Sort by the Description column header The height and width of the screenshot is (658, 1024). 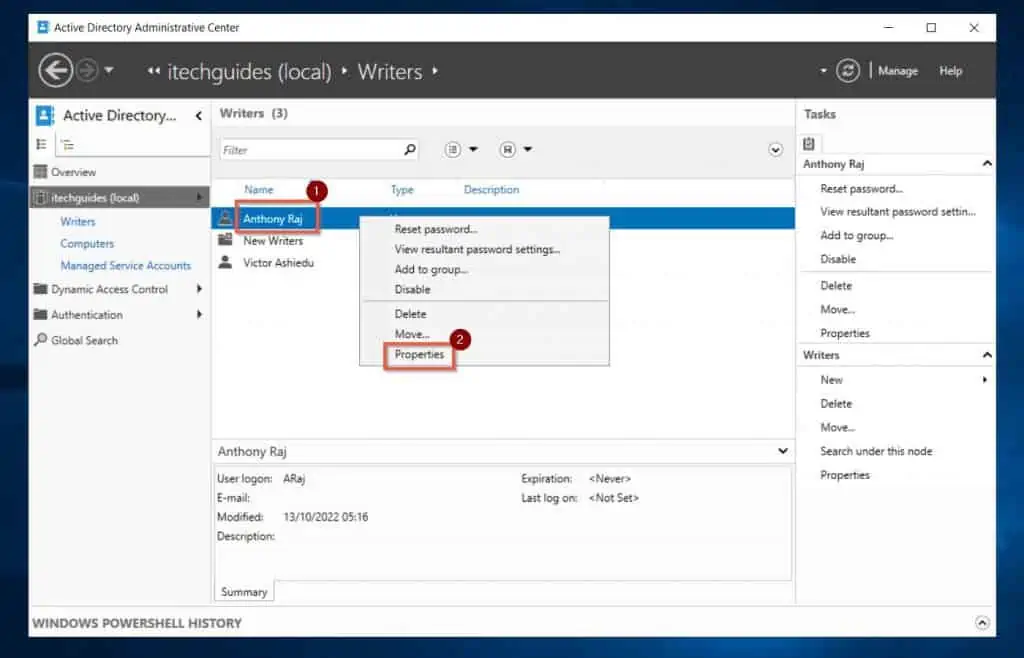491,189
